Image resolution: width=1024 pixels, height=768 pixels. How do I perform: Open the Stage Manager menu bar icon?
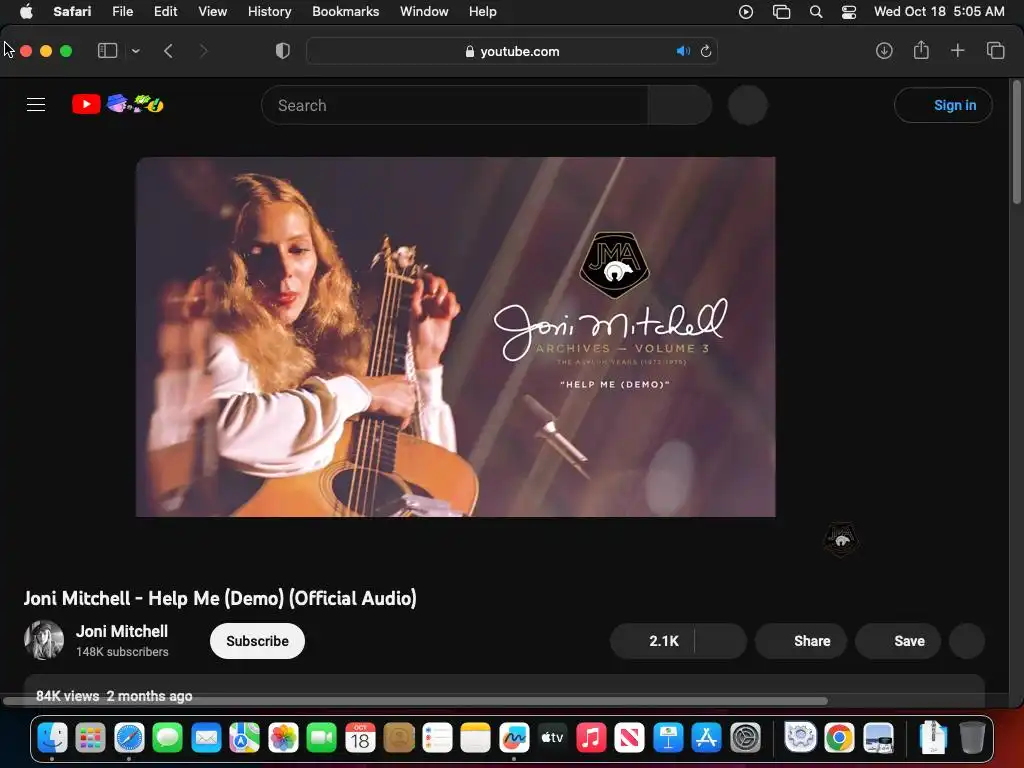[x=781, y=12]
